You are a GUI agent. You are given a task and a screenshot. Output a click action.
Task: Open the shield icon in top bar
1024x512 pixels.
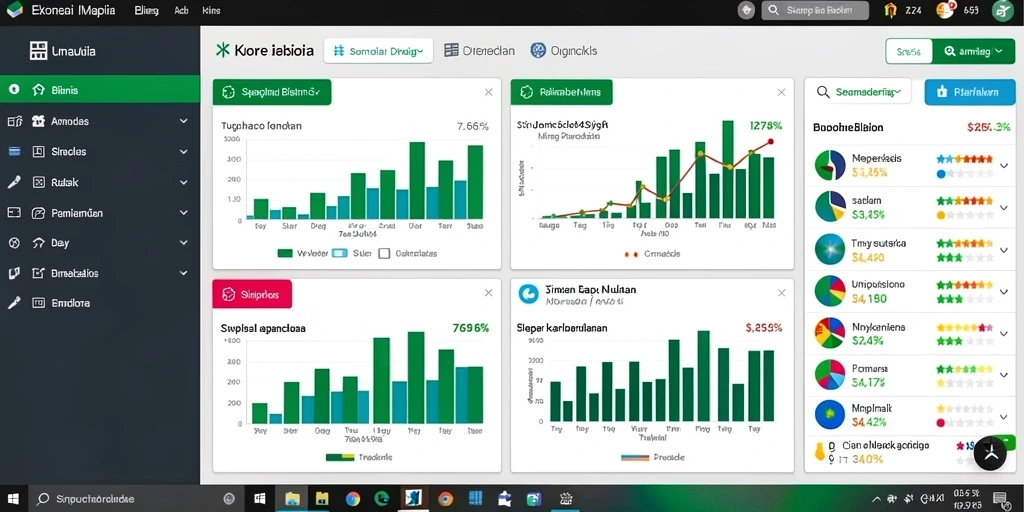click(x=746, y=10)
